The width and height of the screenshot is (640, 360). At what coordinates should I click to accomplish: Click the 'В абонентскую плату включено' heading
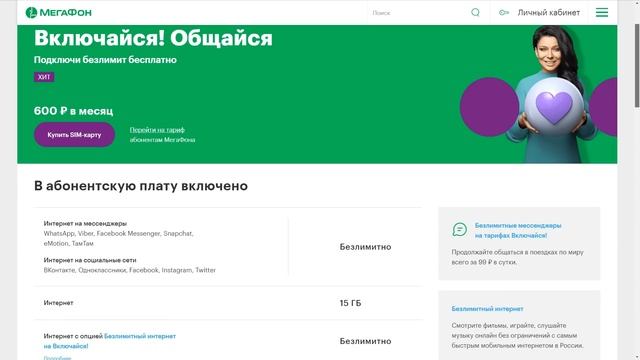(x=141, y=186)
